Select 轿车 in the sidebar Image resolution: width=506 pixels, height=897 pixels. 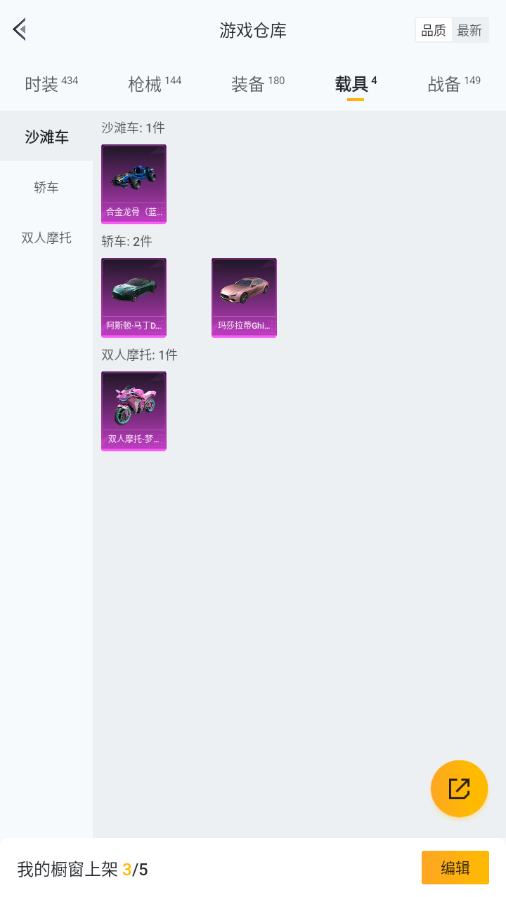click(46, 187)
